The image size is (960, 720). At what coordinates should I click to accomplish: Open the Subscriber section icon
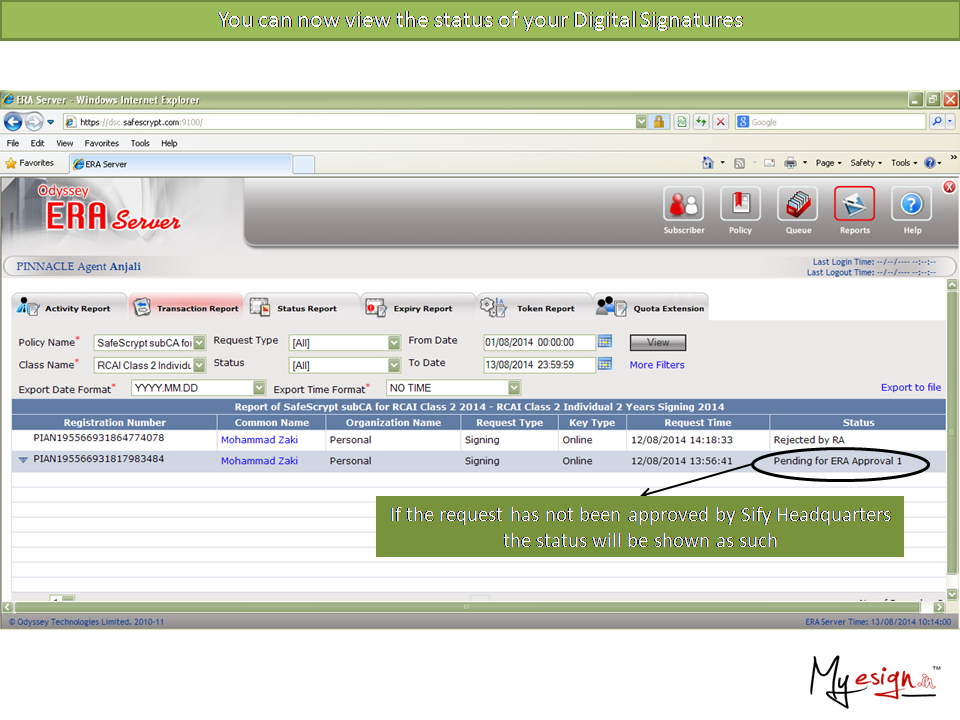click(684, 205)
